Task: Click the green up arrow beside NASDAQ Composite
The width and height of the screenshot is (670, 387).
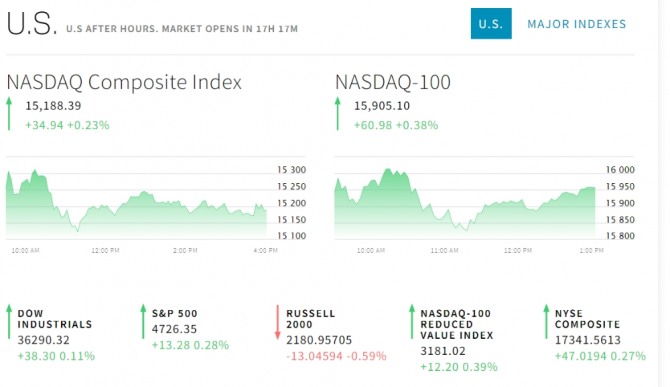Action: (x=9, y=114)
